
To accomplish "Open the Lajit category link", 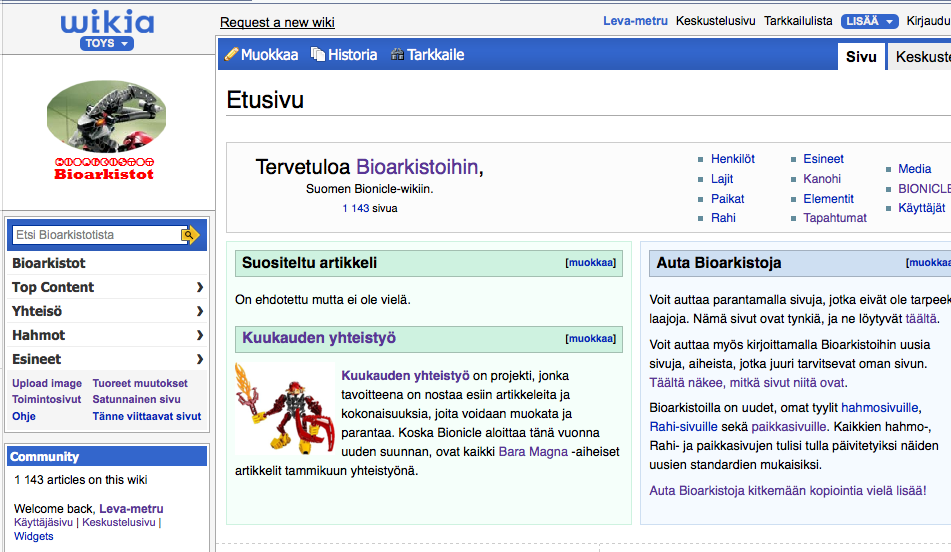I will [722, 179].
